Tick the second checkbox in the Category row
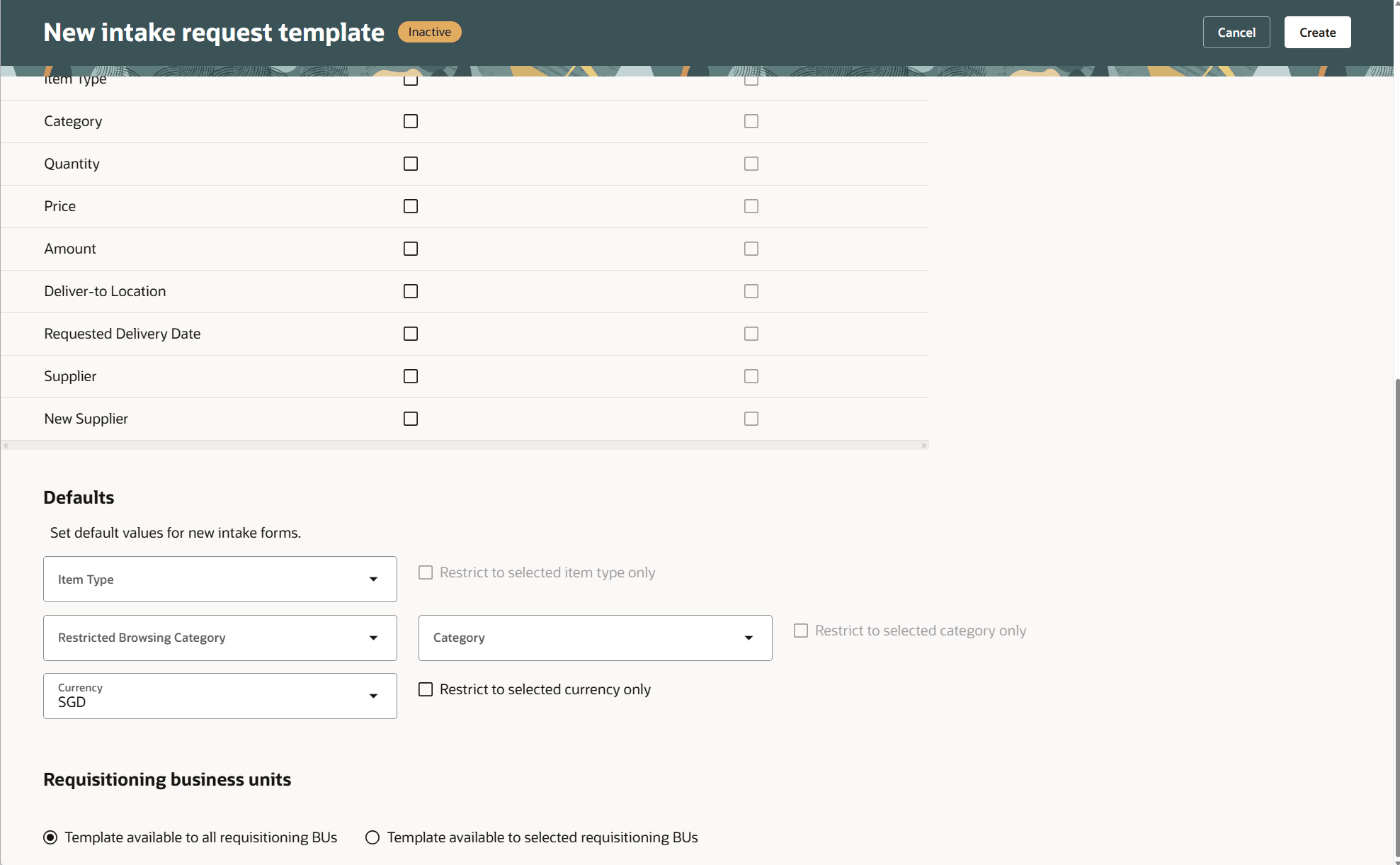The image size is (1400, 865). (751, 121)
